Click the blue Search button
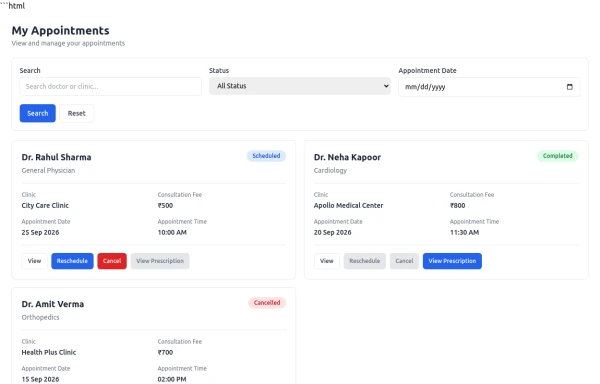Screen dimensions: 600x384 tap(38, 113)
